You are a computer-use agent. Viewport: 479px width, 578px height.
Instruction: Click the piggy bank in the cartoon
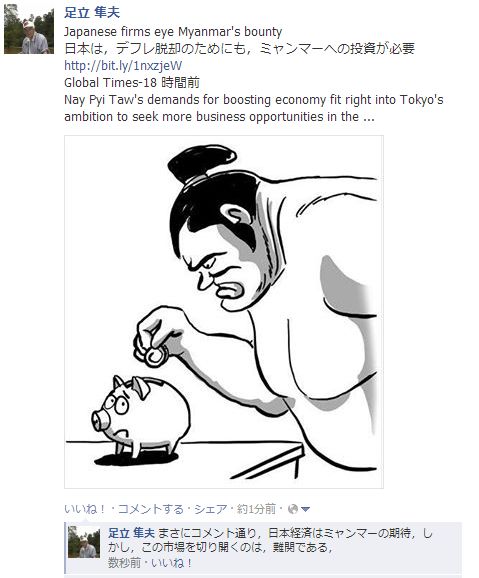point(141,415)
